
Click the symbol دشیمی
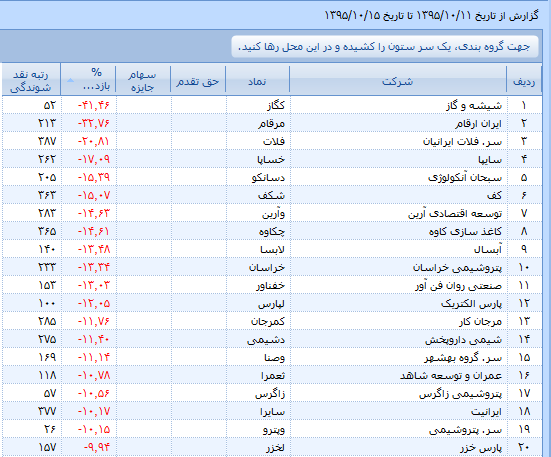tap(266, 339)
